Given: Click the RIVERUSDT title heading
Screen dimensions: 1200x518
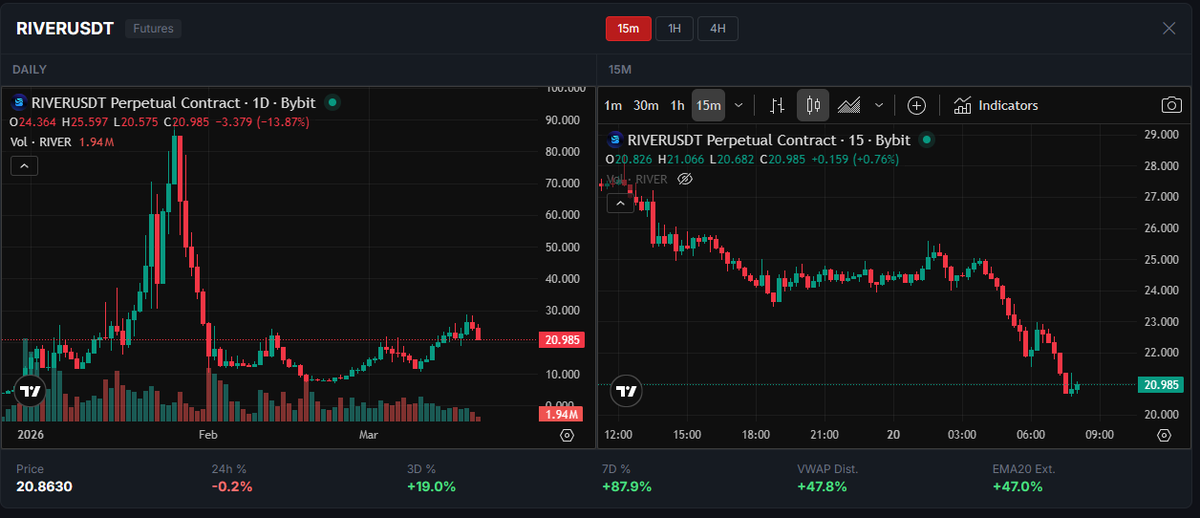Looking at the screenshot, I should click(x=64, y=28).
